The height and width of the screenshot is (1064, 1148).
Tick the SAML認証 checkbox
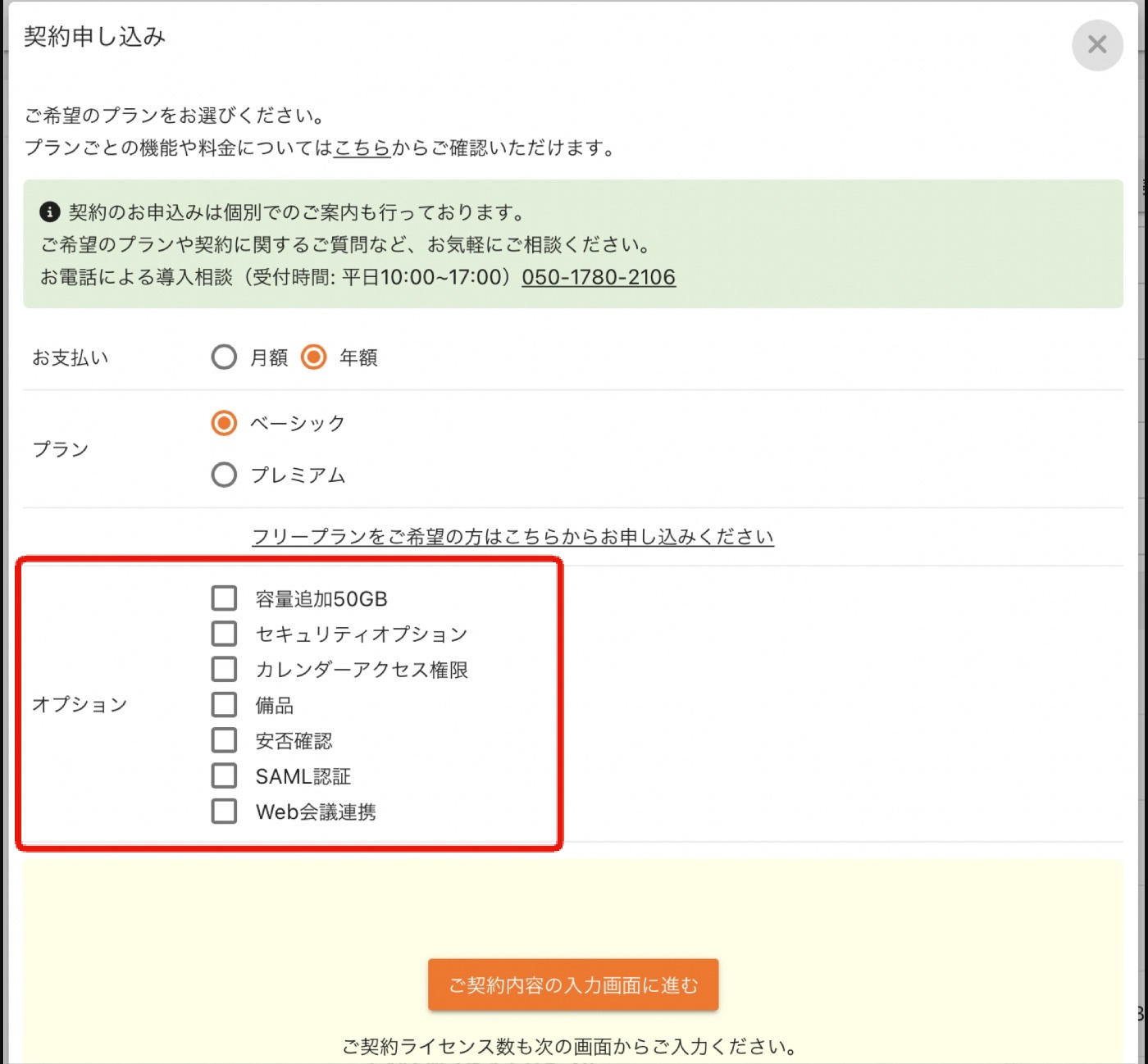click(x=224, y=775)
